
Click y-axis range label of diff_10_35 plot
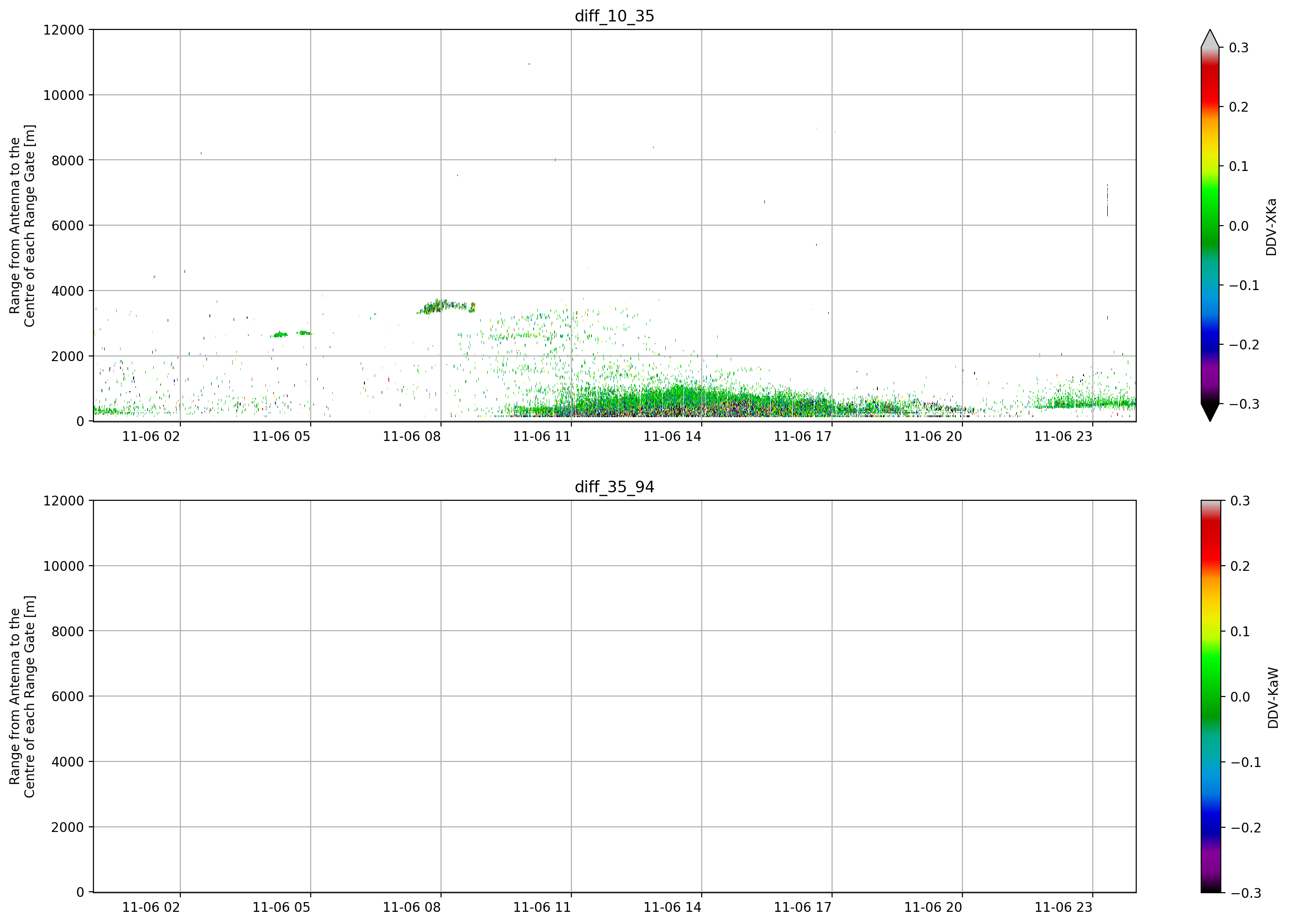(x=22, y=226)
